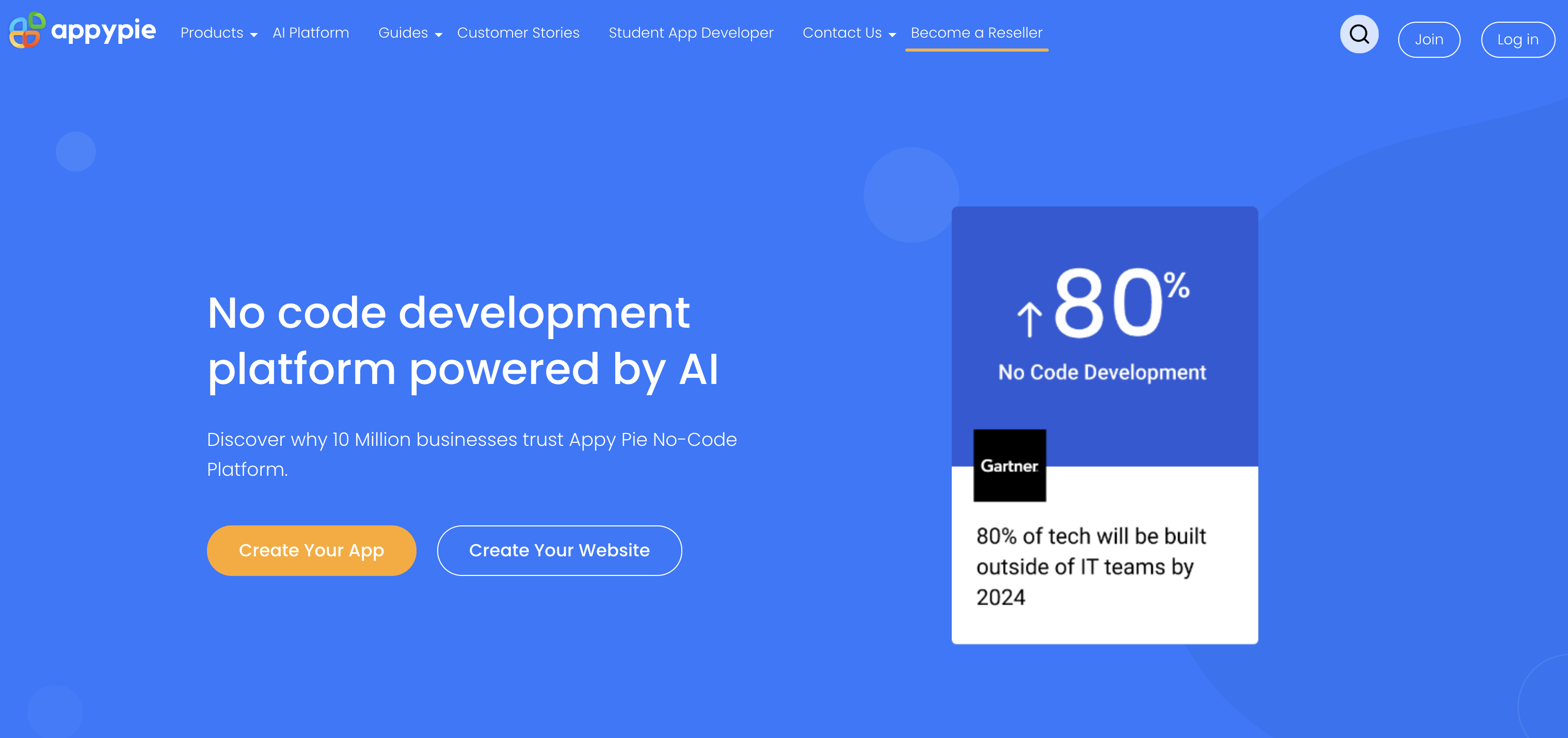Click the Appy Pie logo icon
This screenshot has height=738, width=1568.
coord(27,30)
